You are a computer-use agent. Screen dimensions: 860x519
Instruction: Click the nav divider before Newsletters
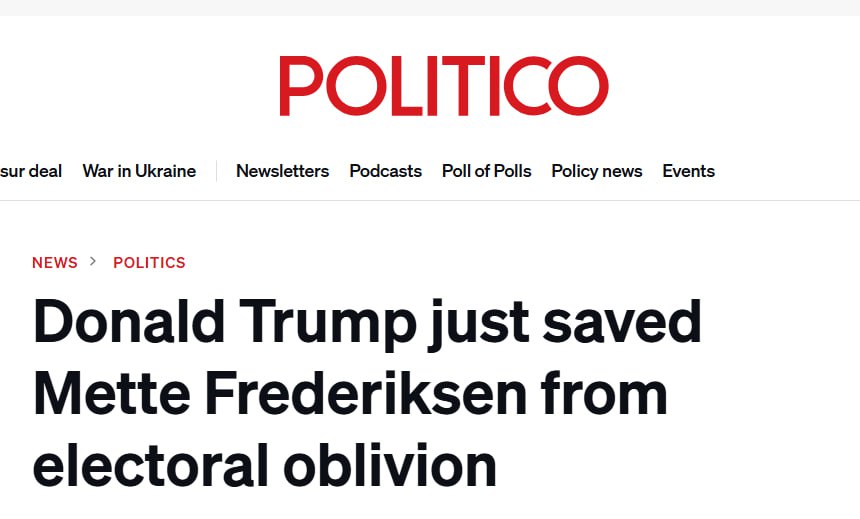216,171
